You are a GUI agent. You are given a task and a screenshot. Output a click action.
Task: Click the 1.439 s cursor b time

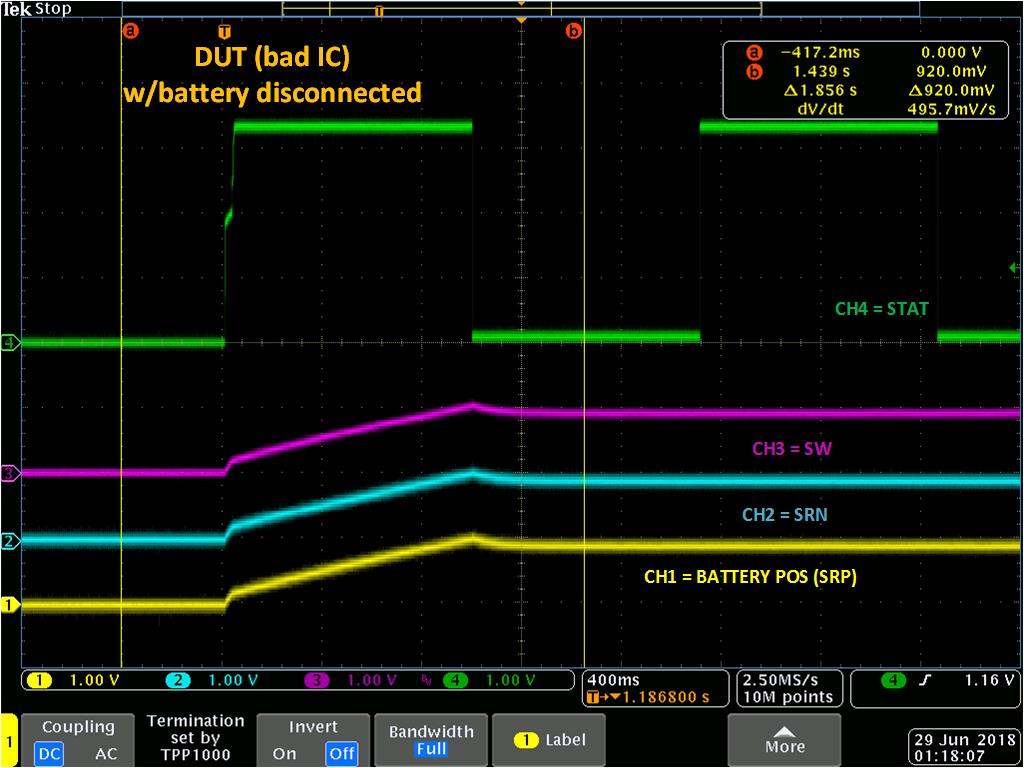point(821,71)
